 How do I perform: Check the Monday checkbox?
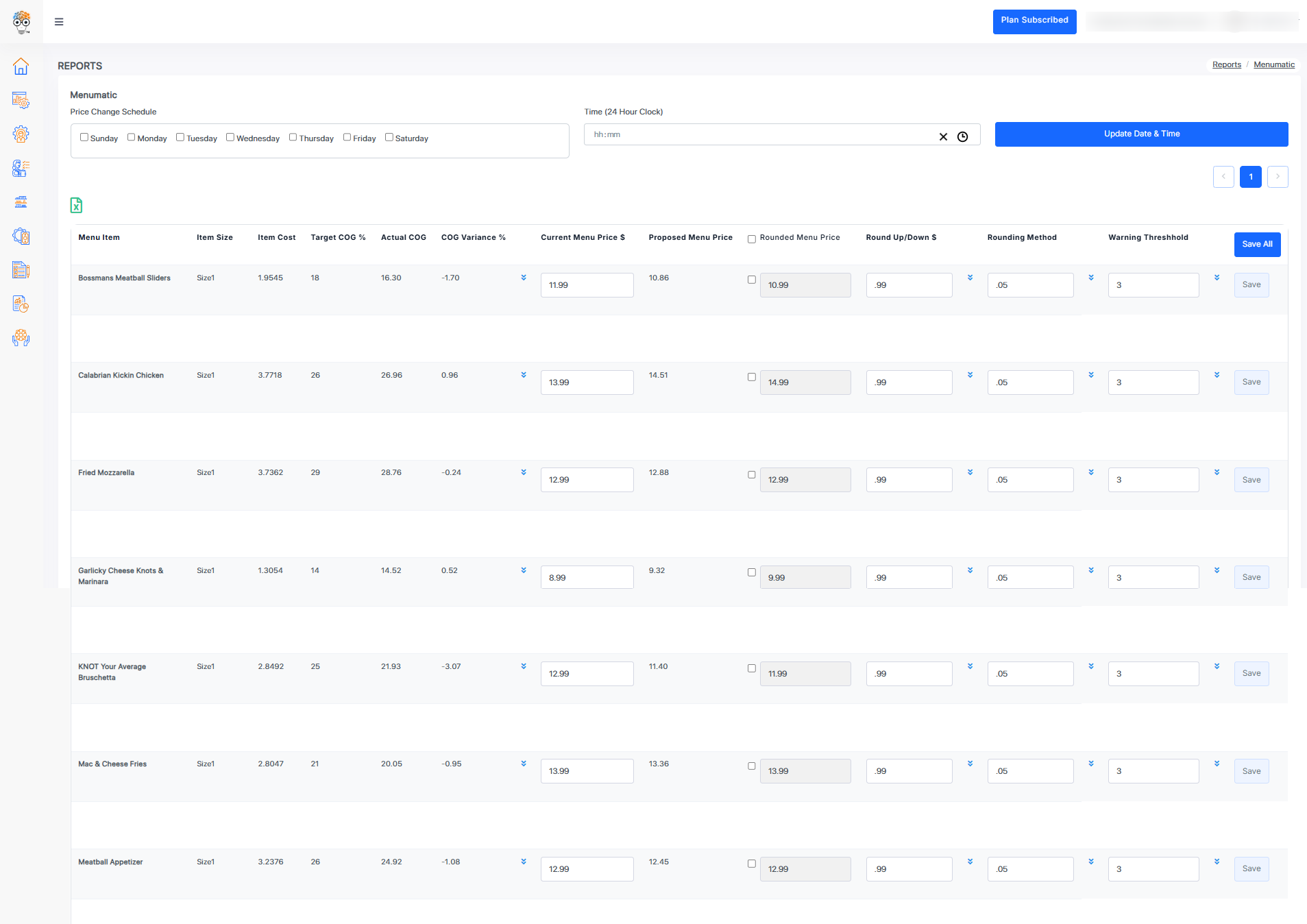click(131, 137)
